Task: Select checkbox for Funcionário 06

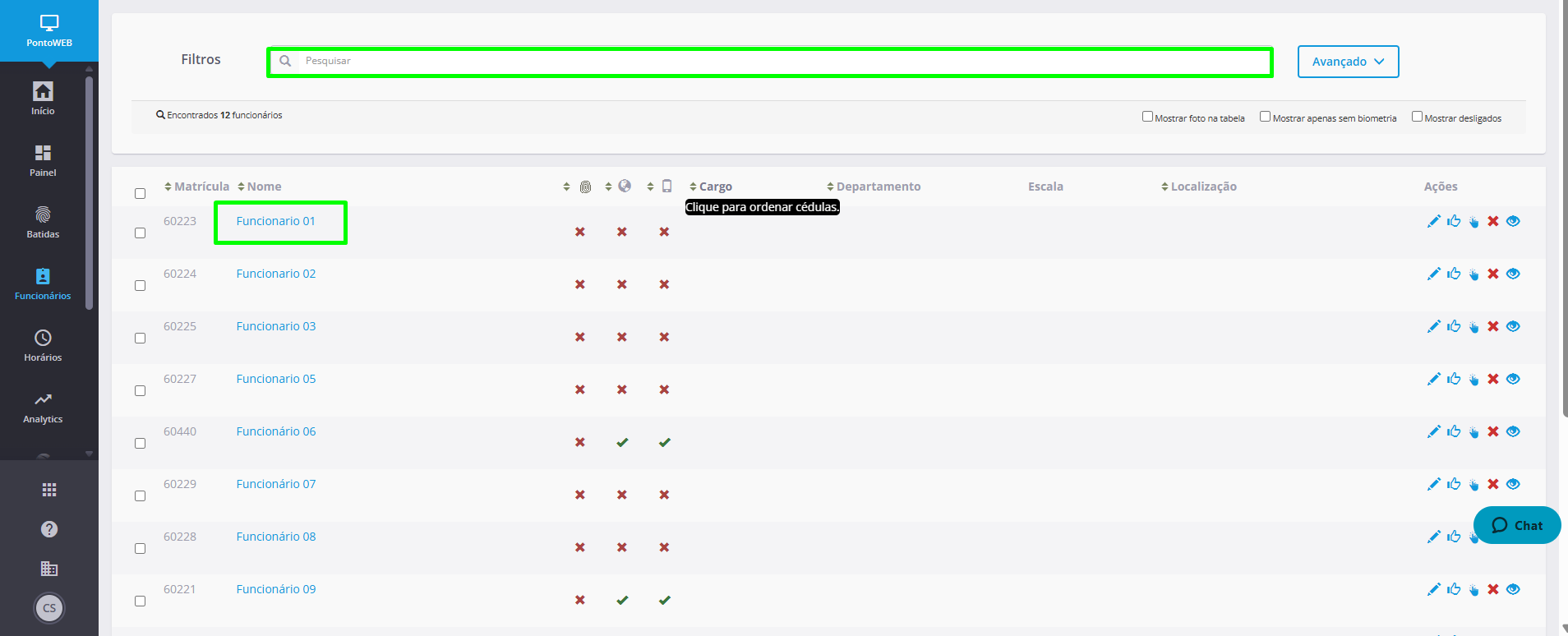Action: [x=140, y=444]
